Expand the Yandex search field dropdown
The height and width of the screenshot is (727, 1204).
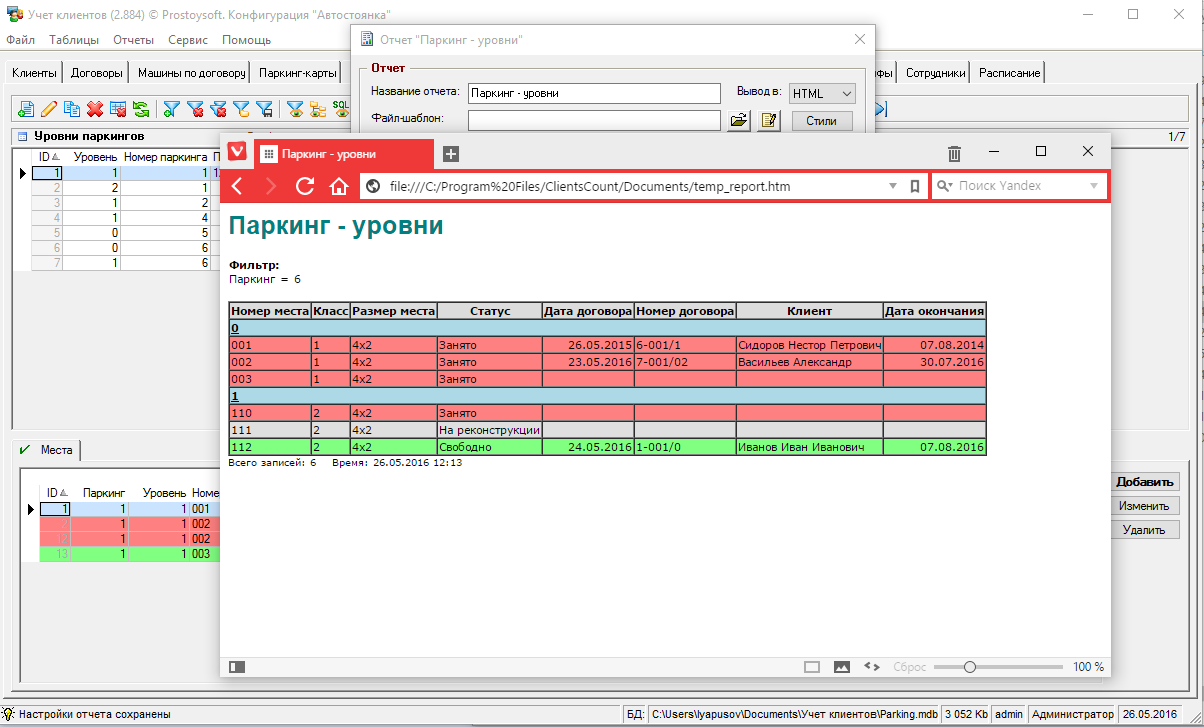tap(1094, 186)
